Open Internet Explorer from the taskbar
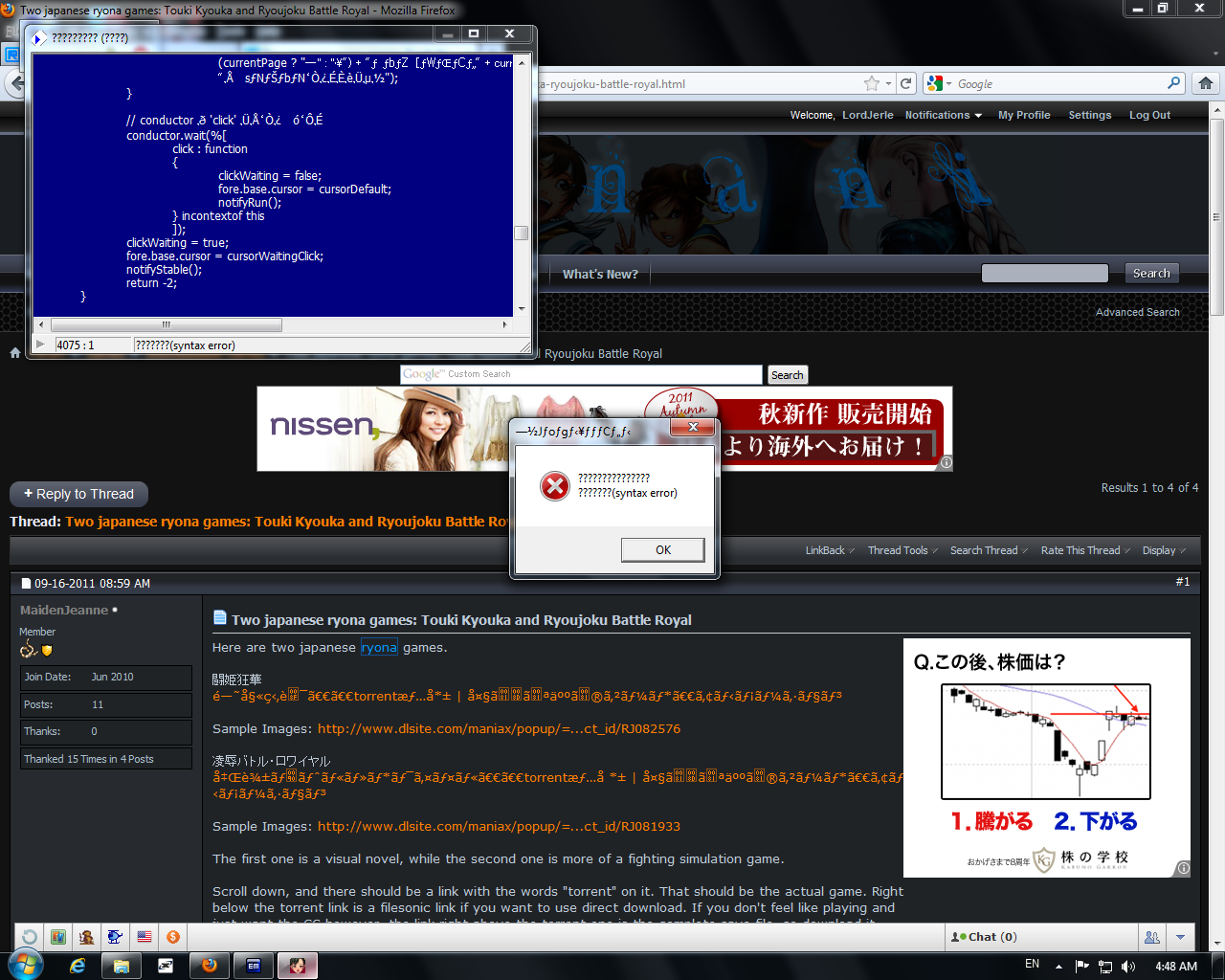This screenshot has width=1225, height=980. [x=78, y=966]
